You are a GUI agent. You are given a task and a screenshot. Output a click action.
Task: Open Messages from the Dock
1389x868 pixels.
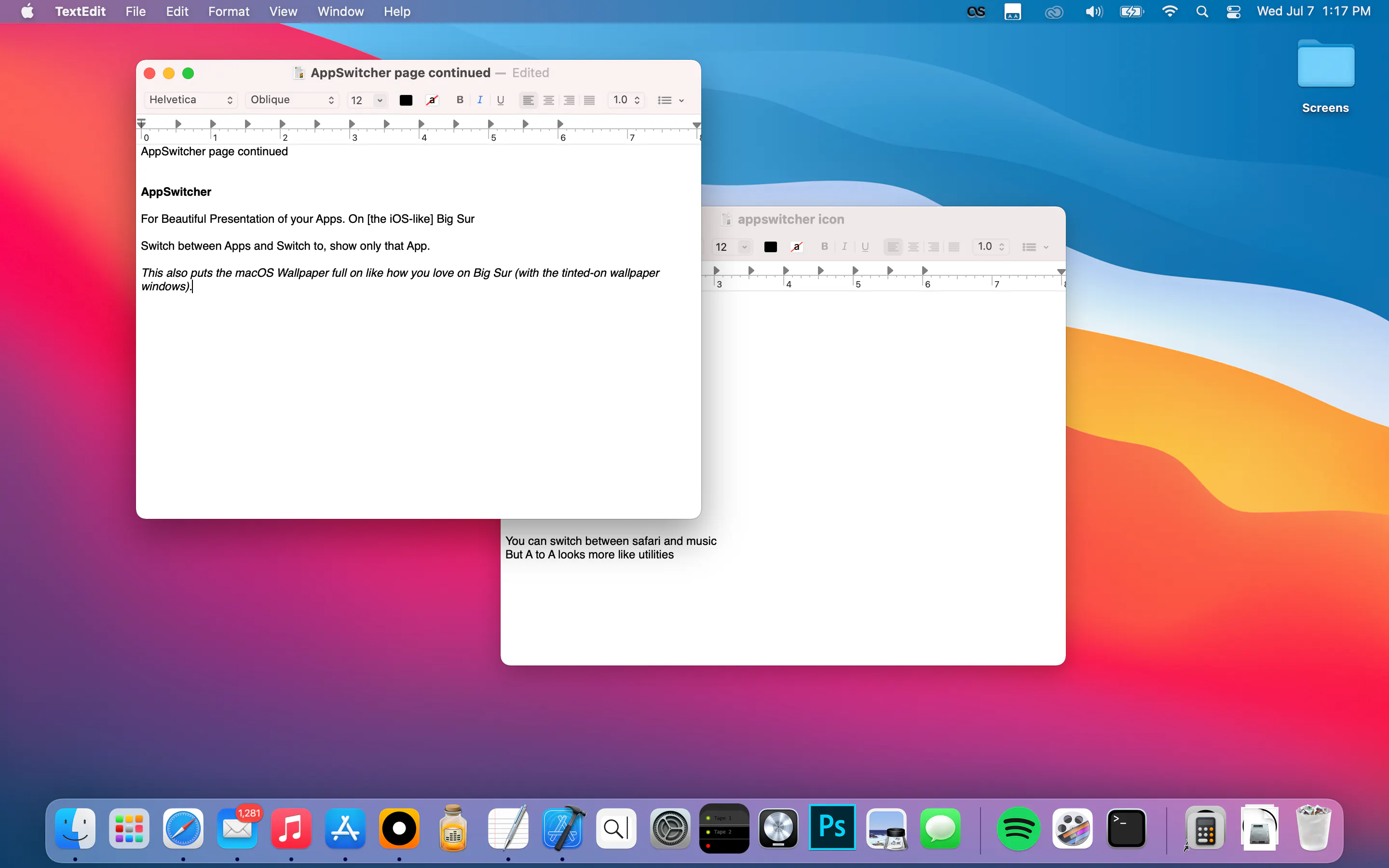tap(940, 828)
